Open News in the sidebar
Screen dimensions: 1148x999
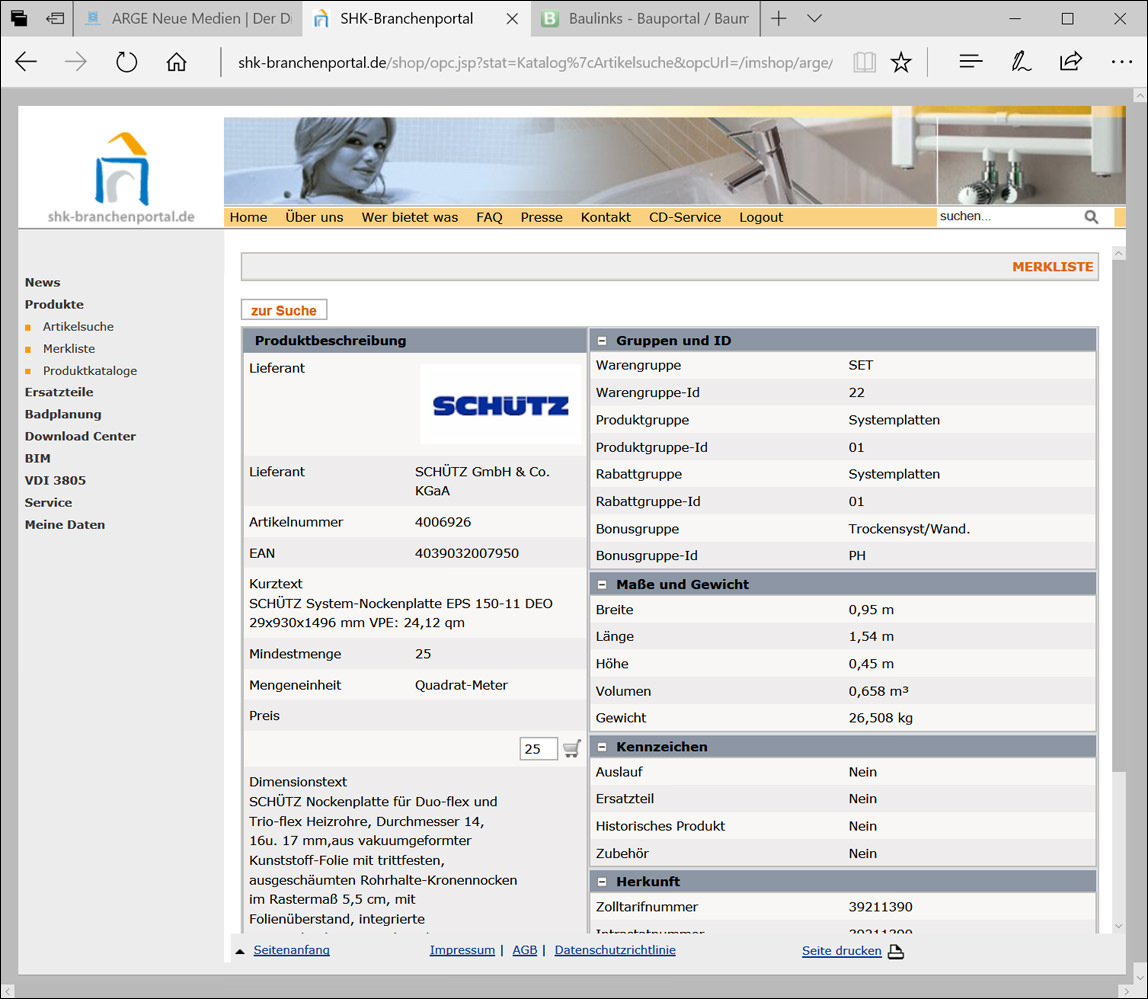[x=42, y=283]
